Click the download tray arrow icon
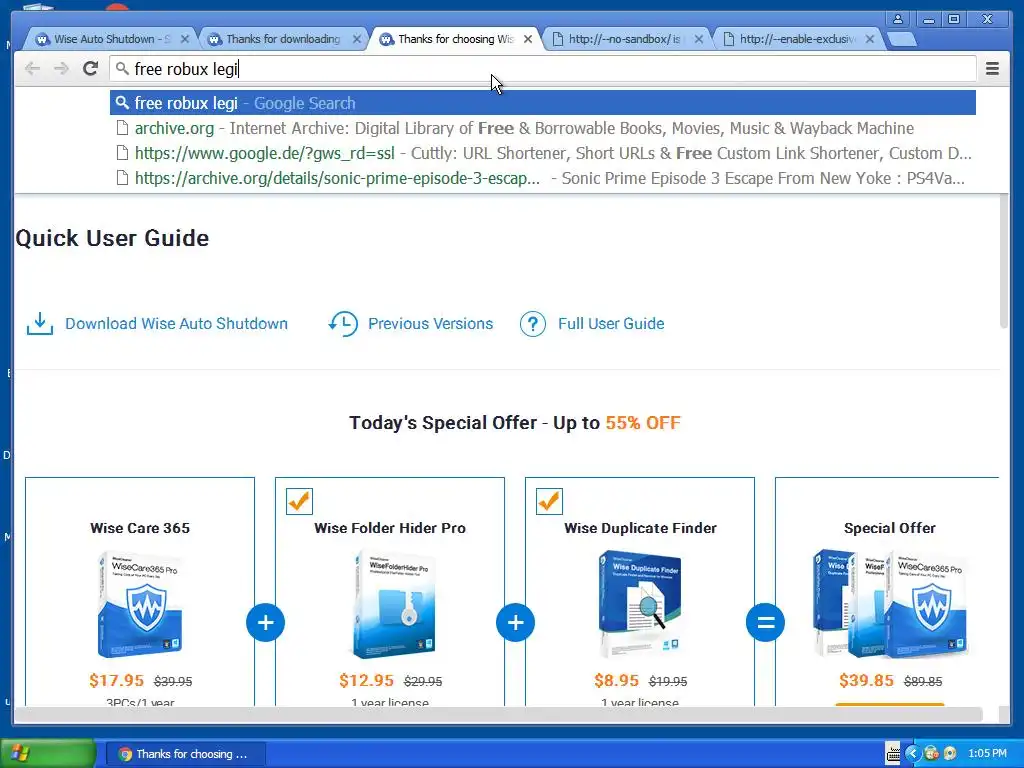Viewport: 1024px width, 768px height. click(x=40, y=323)
